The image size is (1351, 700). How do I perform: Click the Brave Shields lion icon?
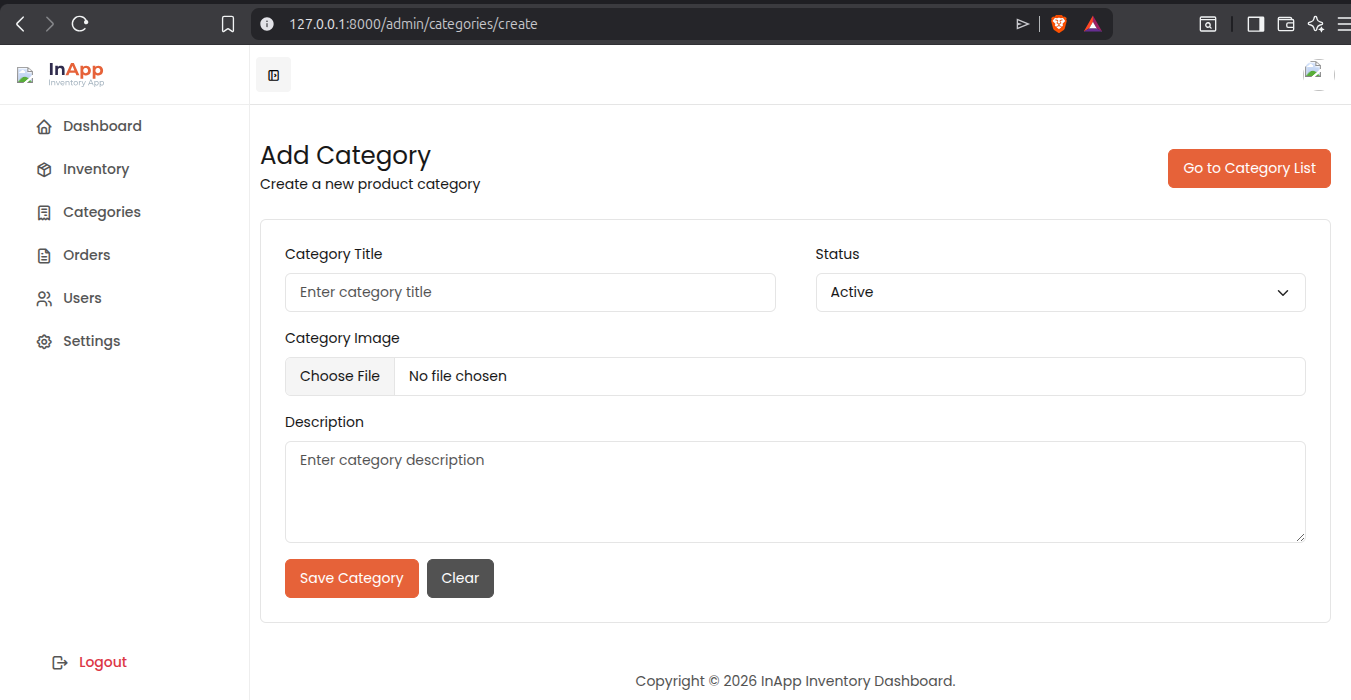click(1059, 24)
